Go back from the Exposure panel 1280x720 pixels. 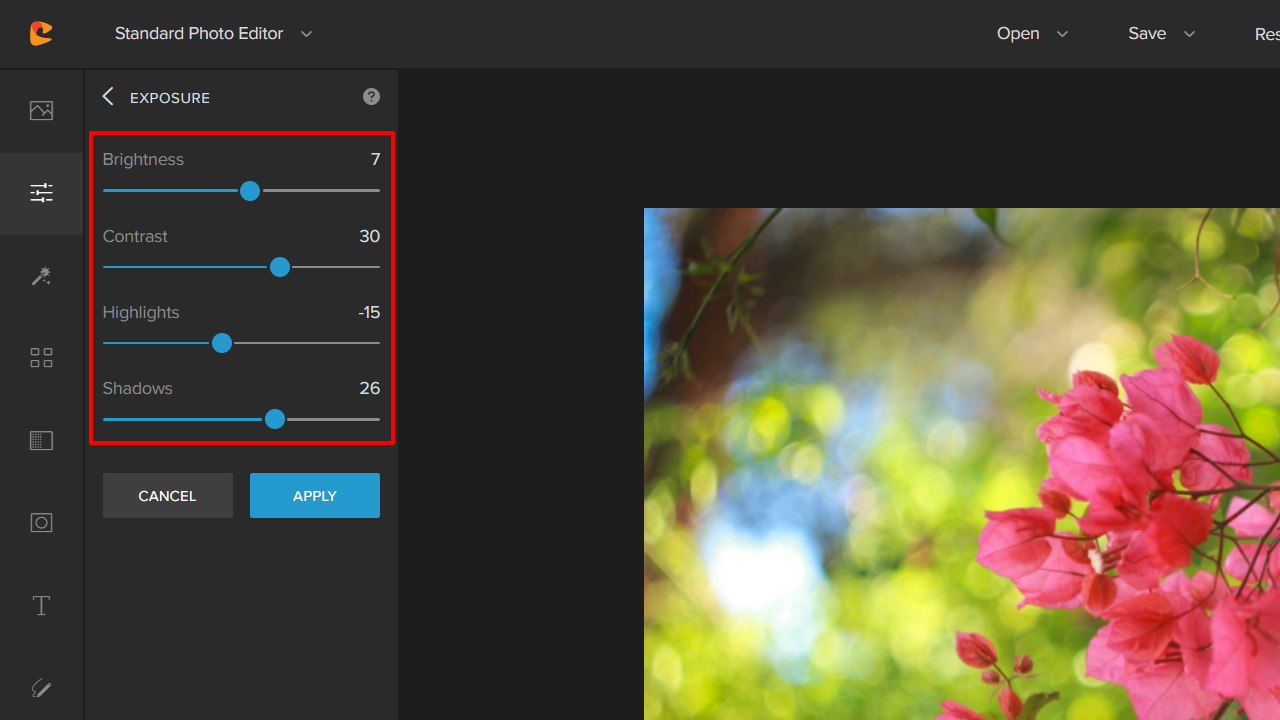(x=107, y=96)
